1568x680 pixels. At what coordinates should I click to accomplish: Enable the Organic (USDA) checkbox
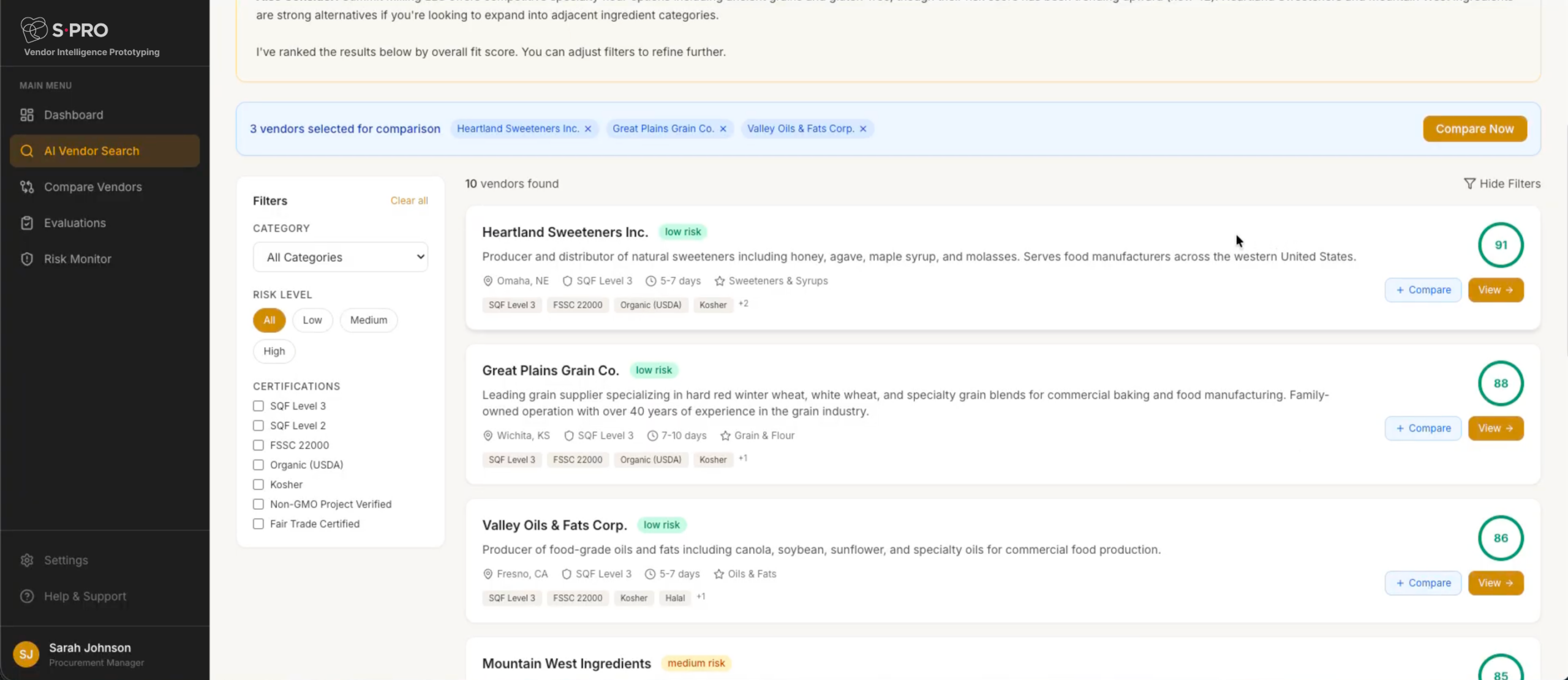pos(258,465)
